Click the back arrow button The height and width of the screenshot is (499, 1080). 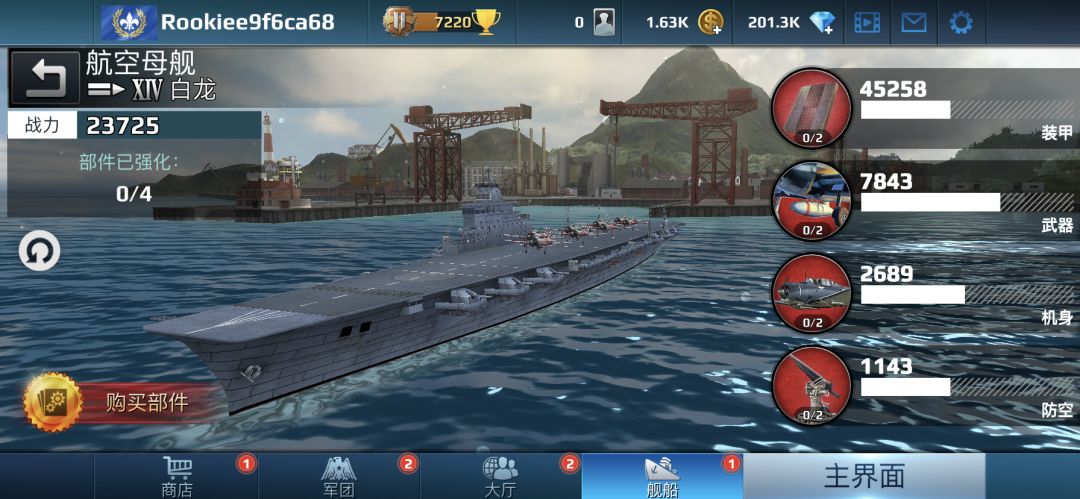tap(45, 78)
